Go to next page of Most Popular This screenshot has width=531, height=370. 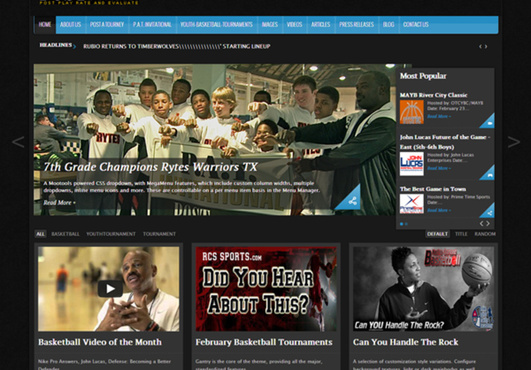click(x=488, y=223)
